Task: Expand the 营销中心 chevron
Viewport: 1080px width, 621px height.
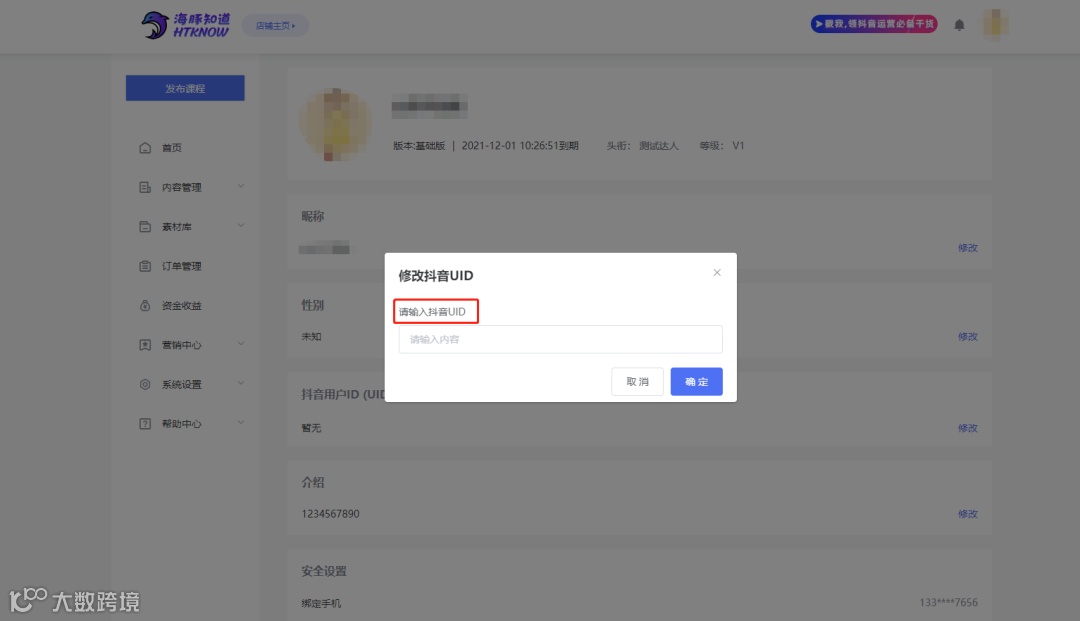Action: pyautogui.click(x=240, y=344)
